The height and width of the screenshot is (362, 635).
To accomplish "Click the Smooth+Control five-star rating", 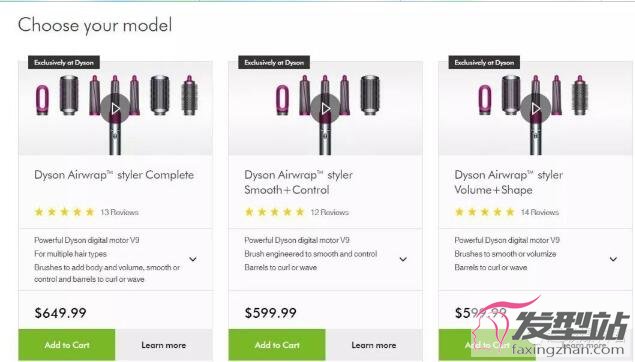I will [275, 212].
